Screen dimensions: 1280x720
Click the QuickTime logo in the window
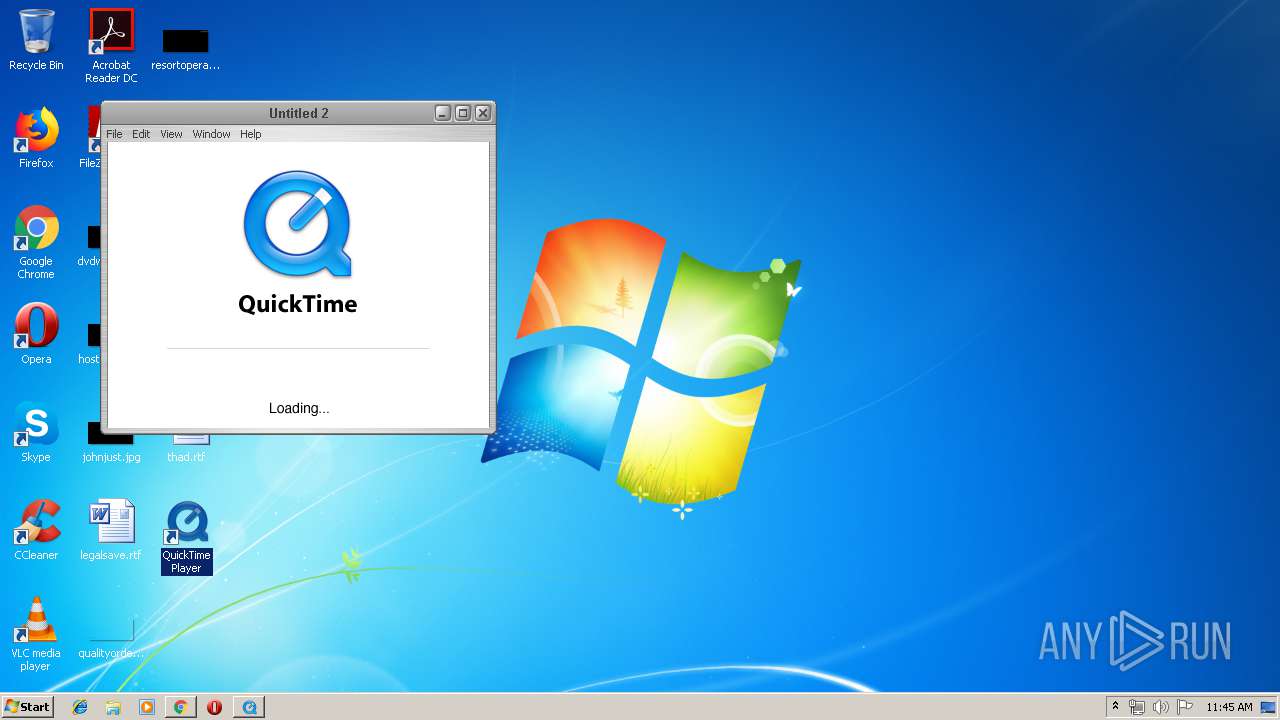[x=298, y=225]
